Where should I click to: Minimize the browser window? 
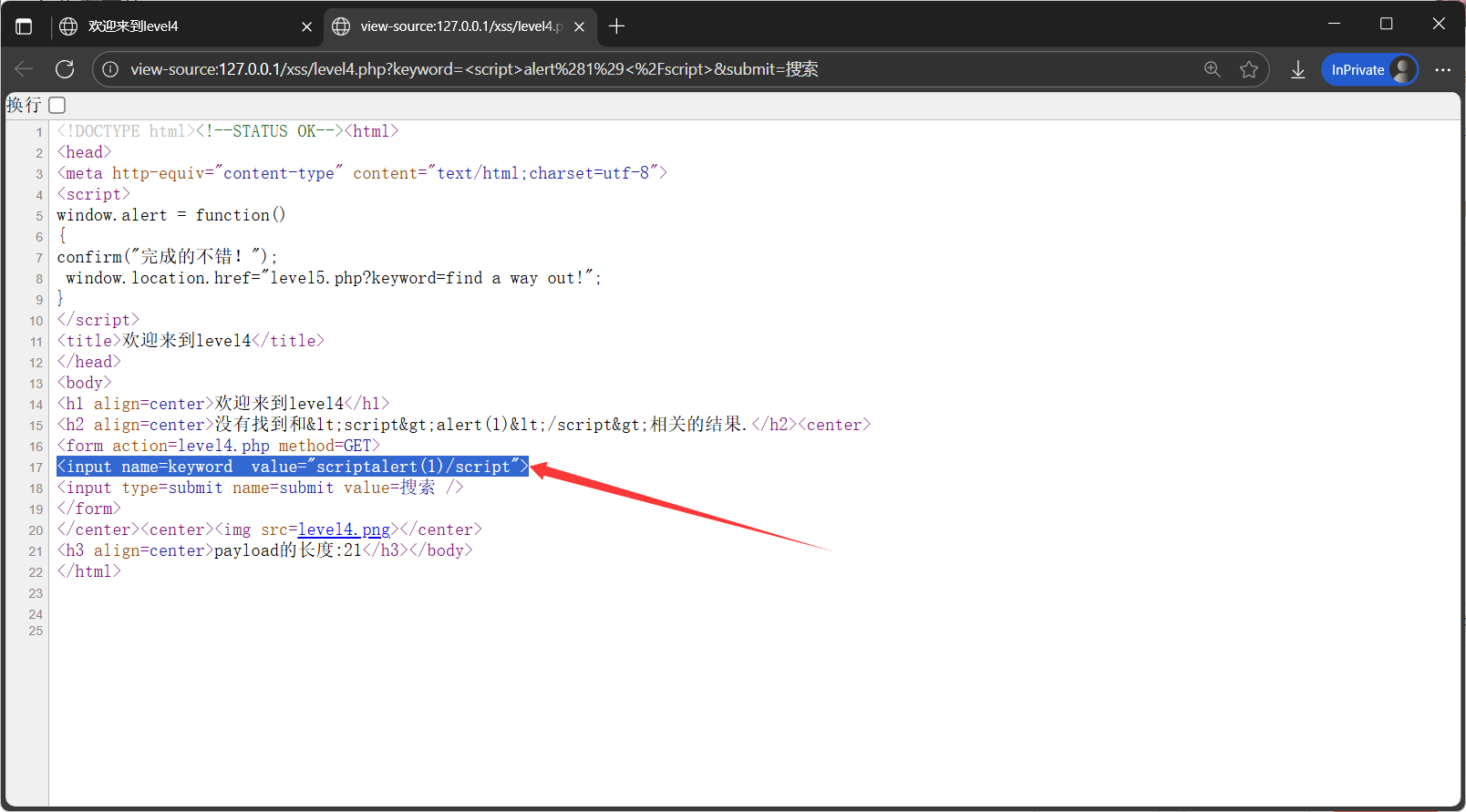point(1334,24)
